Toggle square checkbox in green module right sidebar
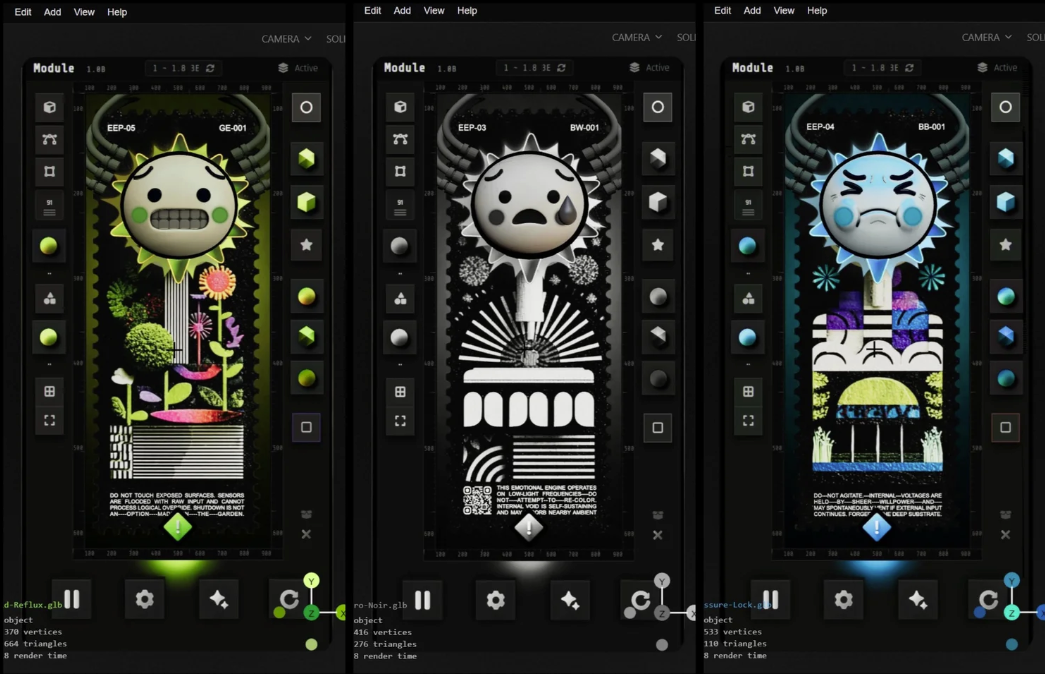The height and width of the screenshot is (674, 1045). coord(307,427)
